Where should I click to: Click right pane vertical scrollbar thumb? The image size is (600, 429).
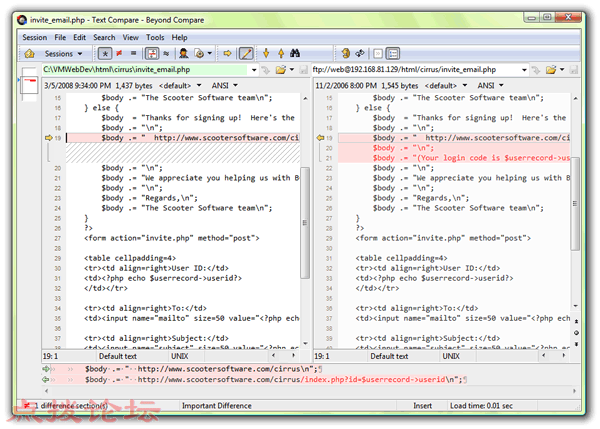tap(575, 204)
